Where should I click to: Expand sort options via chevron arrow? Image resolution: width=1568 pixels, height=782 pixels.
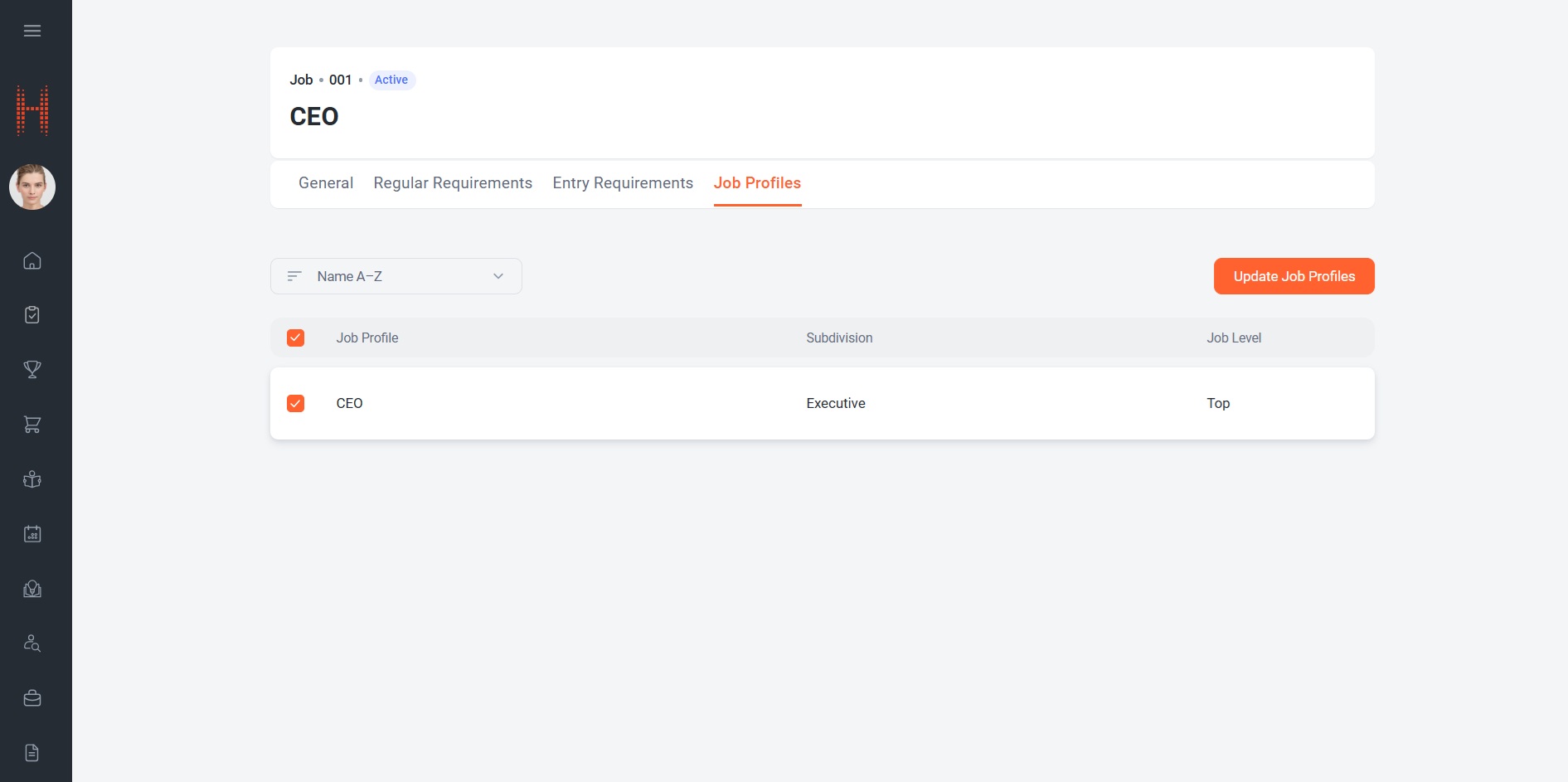[498, 276]
